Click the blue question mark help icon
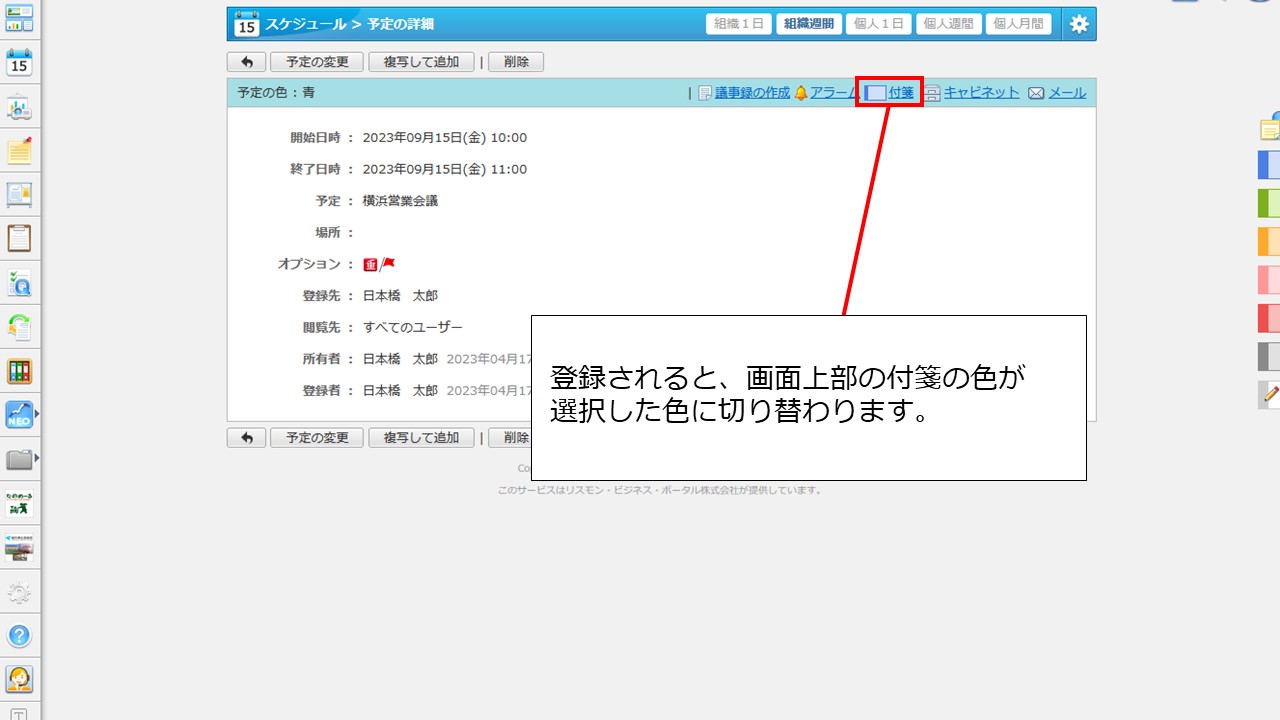Screen dimensions: 1280x720 pyautogui.click(x=19, y=635)
